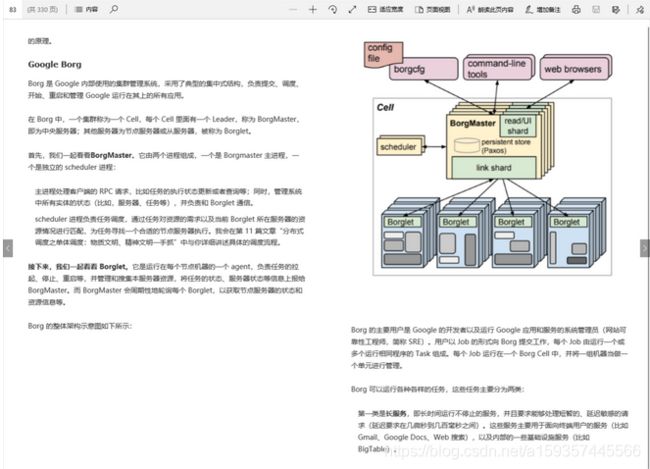Pin the toolbar with the pin icon
Viewport: 650px width, 469px height.
[x=640, y=10]
